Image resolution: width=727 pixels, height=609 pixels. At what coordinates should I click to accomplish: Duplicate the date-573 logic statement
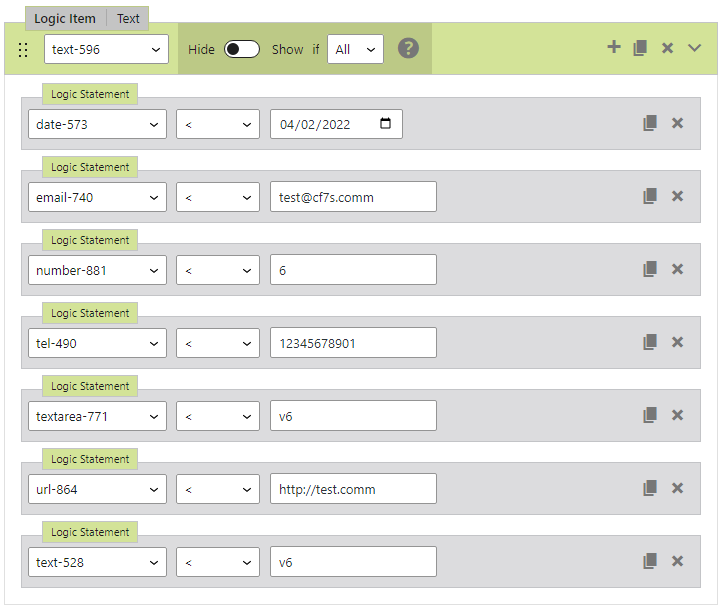click(x=650, y=123)
